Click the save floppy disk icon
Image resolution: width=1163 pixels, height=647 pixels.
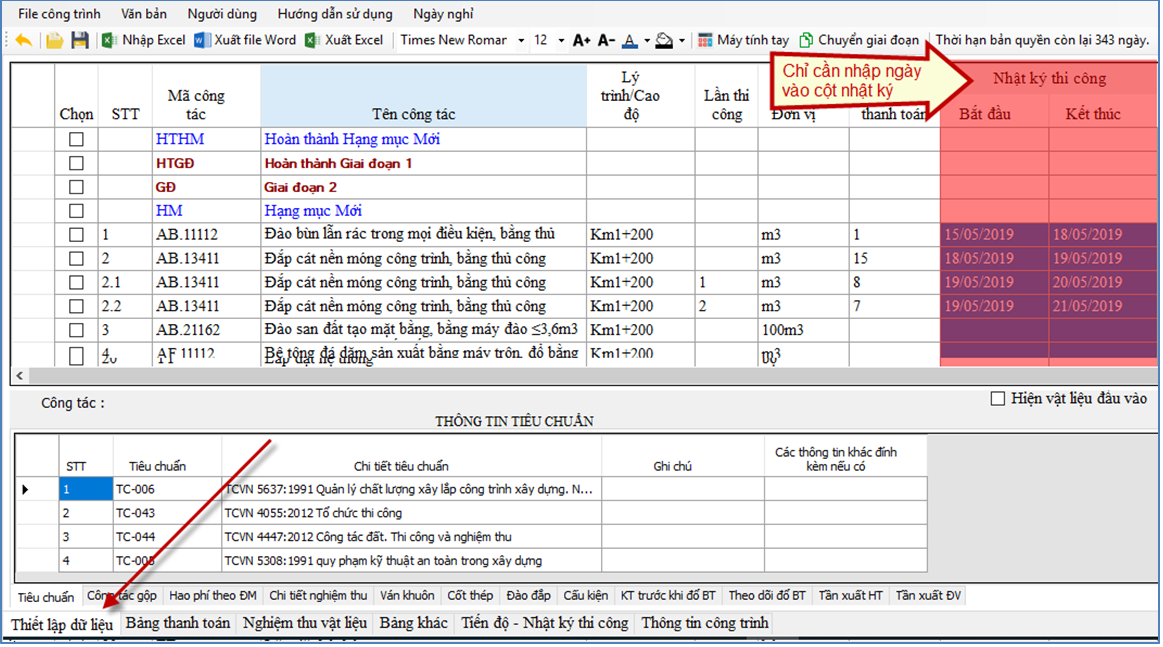coord(80,41)
